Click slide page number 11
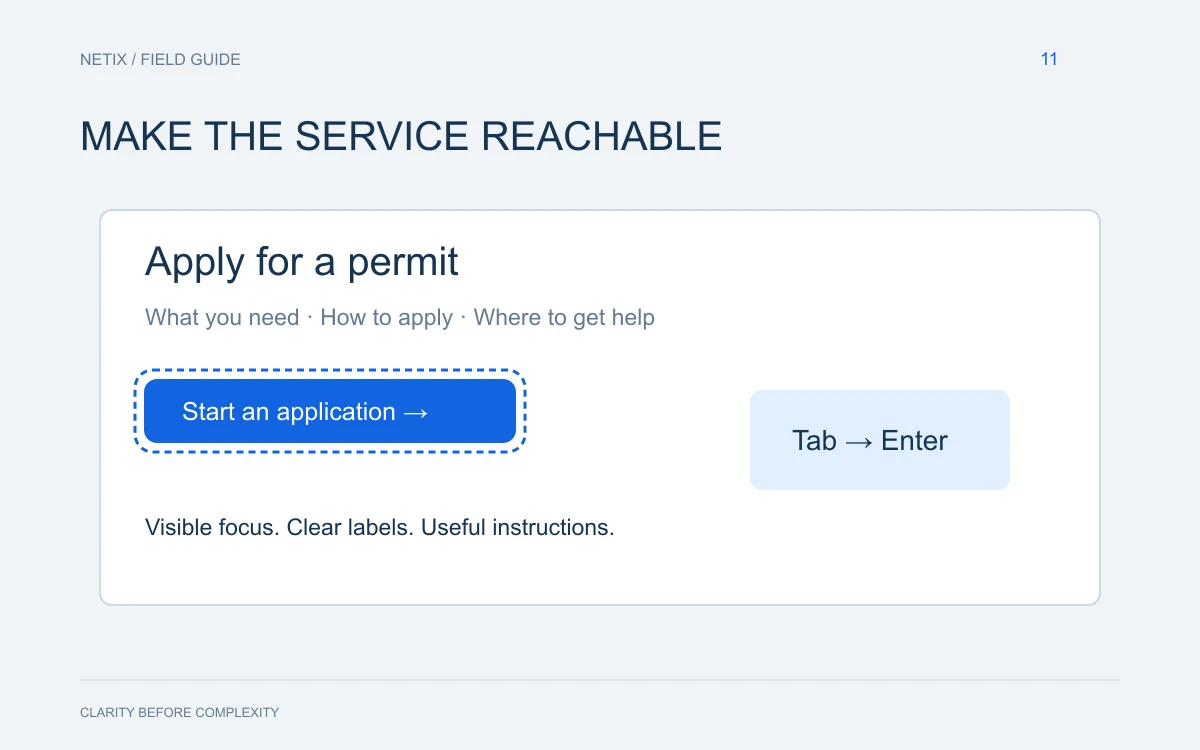Screen dimensions: 1200x750 tap(1049, 59)
